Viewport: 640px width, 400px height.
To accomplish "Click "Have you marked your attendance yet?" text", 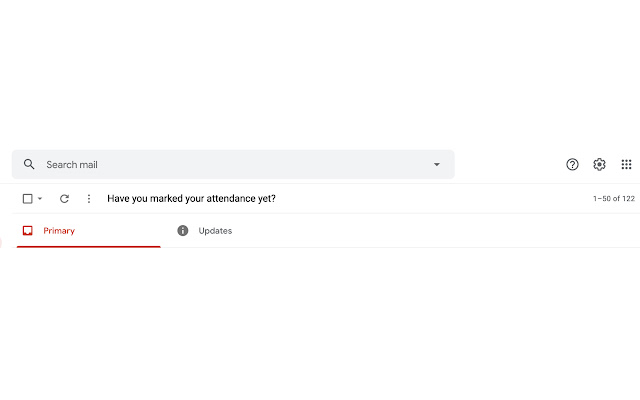I will tap(191, 198).
